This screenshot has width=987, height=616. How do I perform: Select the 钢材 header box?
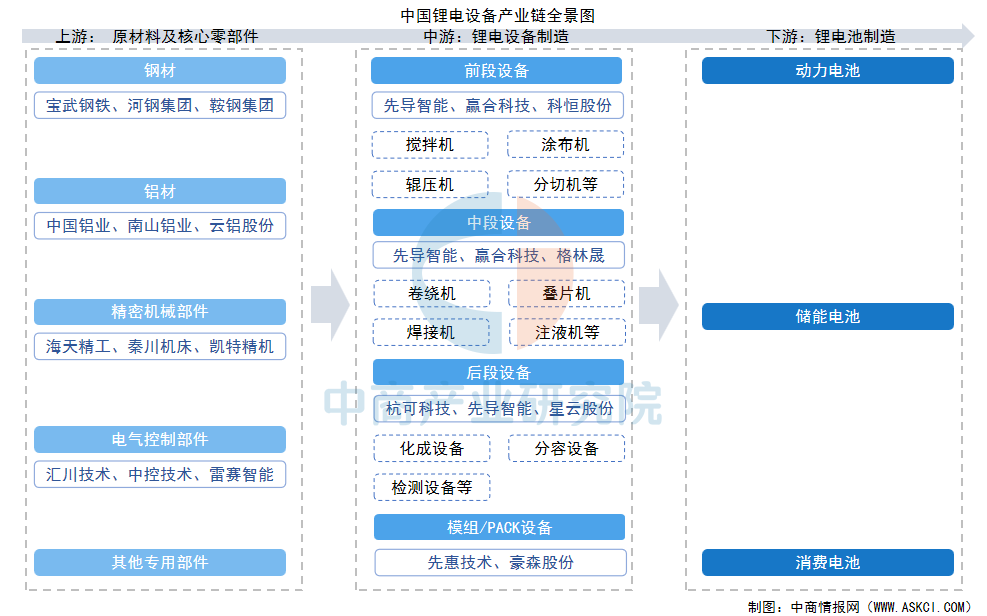coord(160,71)
